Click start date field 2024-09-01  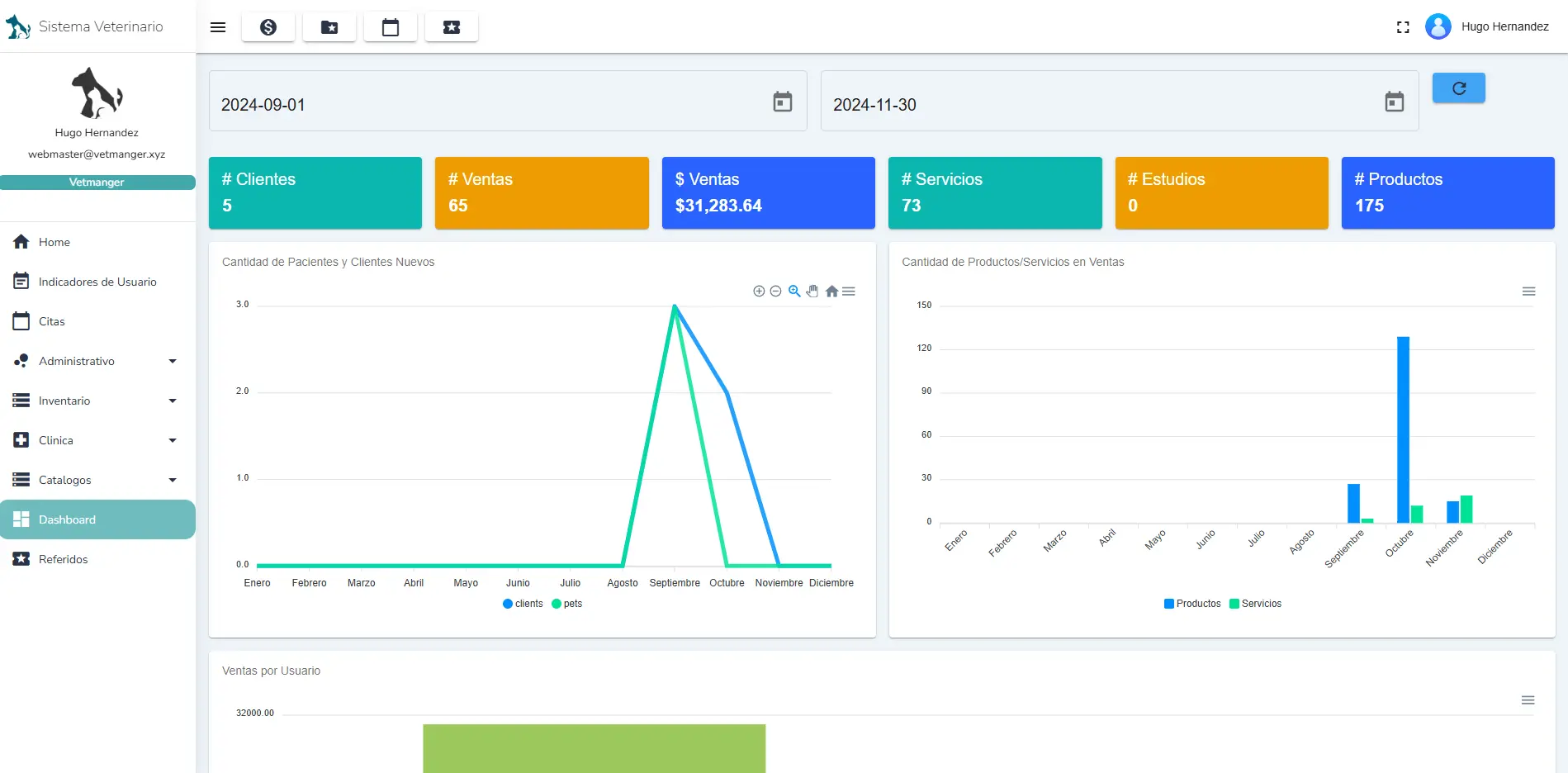click(508, 101)
